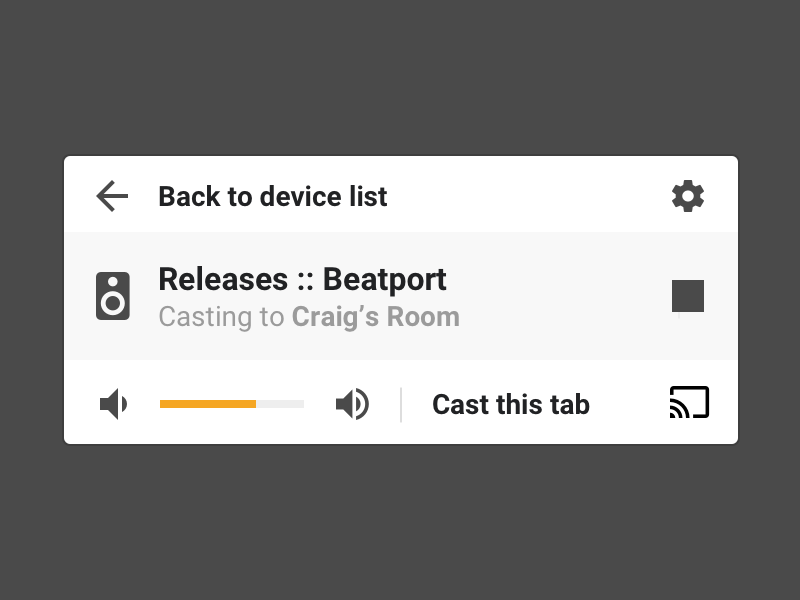Screen dimensions: 800x600
Task: Click the gray unfilled part of volume slider
Action: coord(281,404)
